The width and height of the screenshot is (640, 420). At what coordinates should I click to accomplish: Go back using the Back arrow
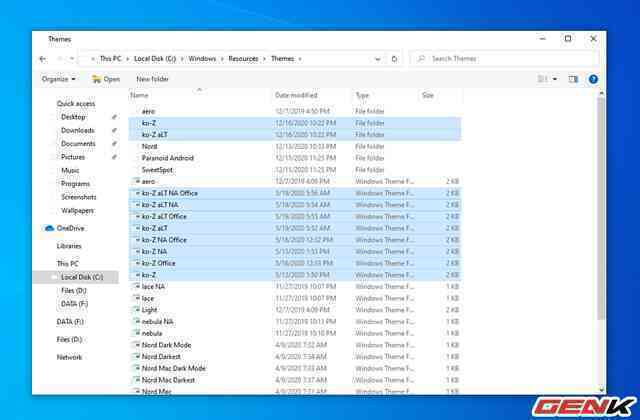tap(43, 59)
